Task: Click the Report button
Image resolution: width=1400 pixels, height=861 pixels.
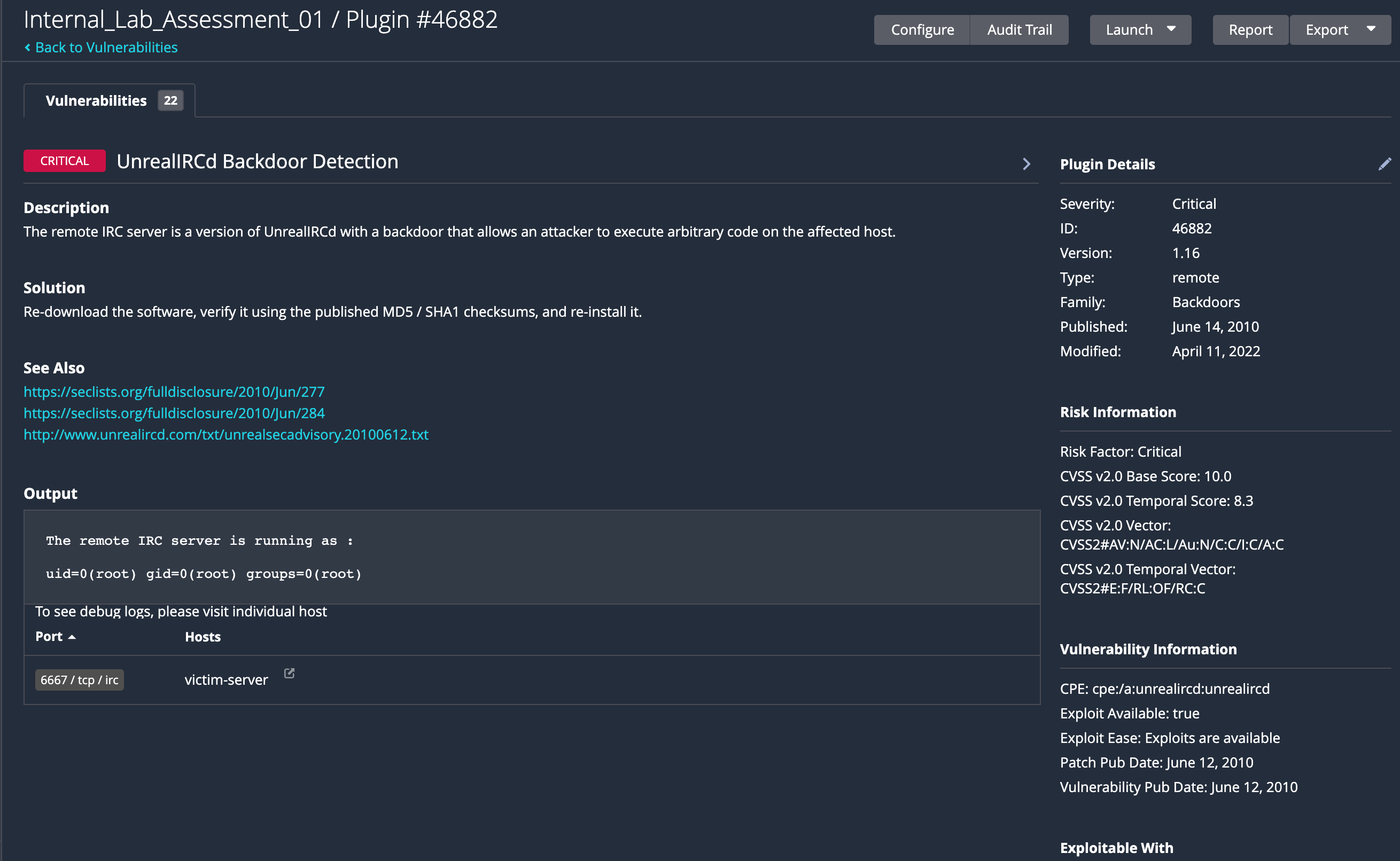Action: [1250, 29]
